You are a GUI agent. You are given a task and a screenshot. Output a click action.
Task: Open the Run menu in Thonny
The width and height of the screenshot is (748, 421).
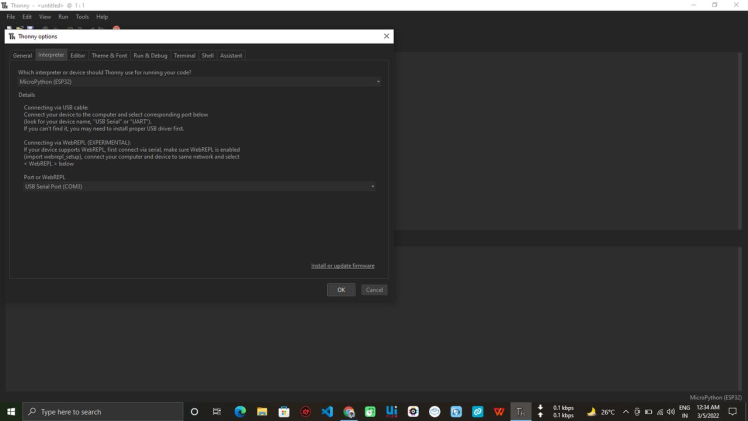63,17
